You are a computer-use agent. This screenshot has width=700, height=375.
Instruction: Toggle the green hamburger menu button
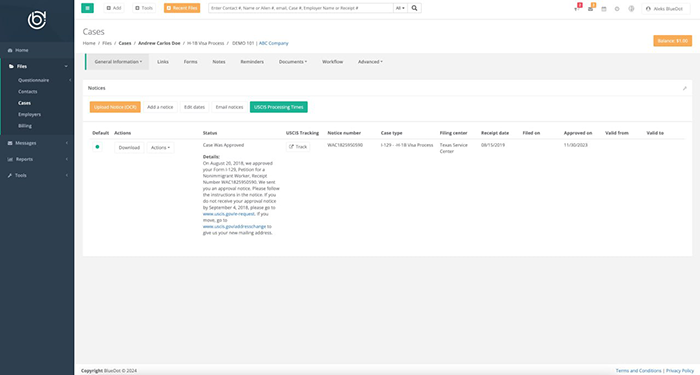click(x=88, y=8)
